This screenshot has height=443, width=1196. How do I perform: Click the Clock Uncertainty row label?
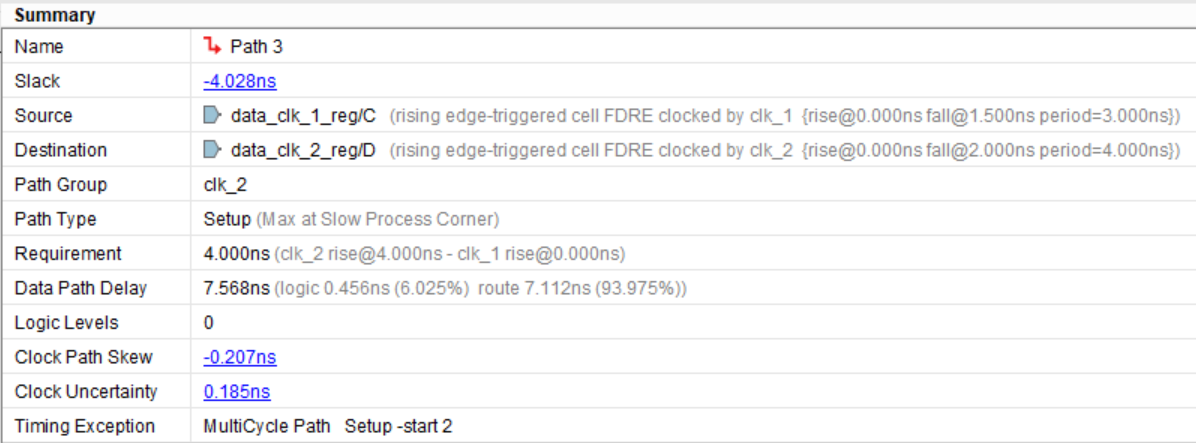click(x=86, y=392)
